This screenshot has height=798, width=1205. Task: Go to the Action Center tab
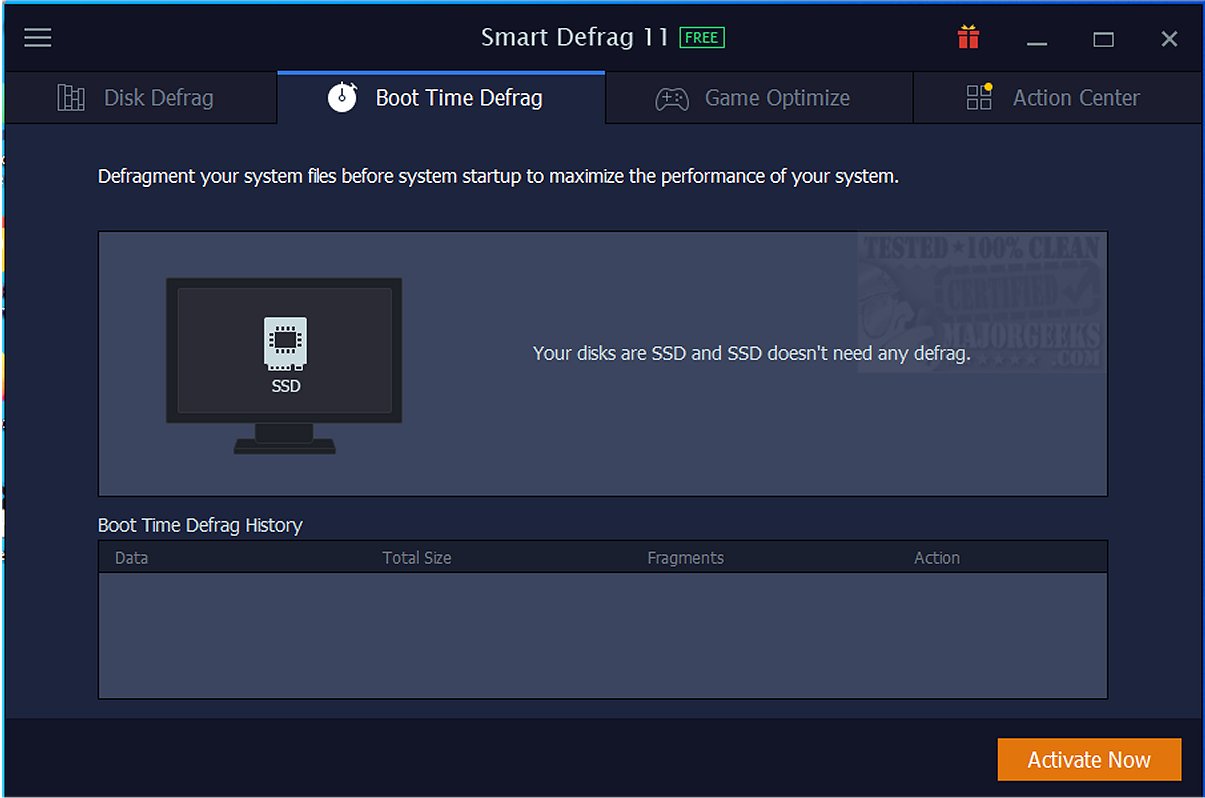(1057, 98)
